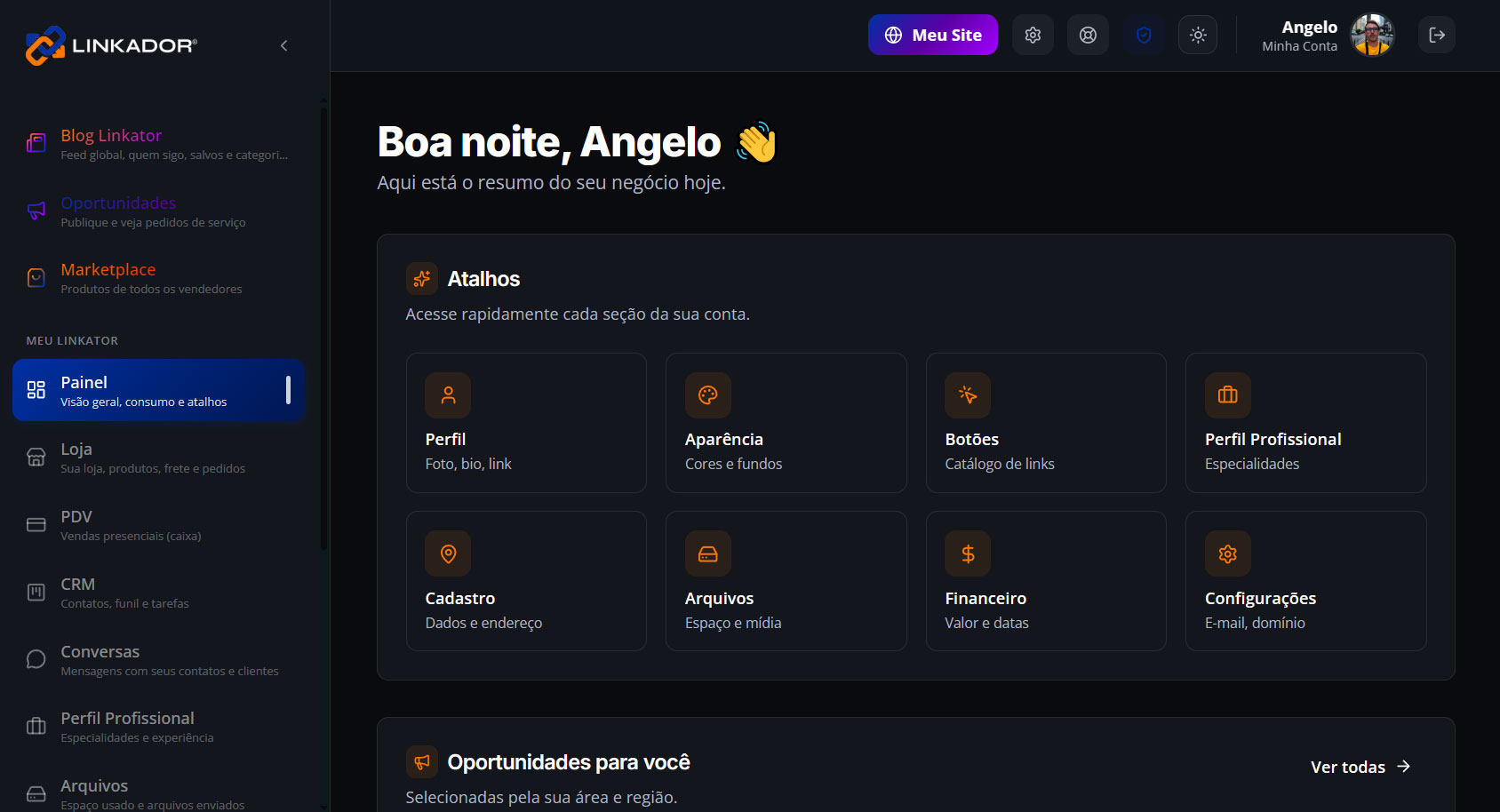Click the settings gear icon in header
The image size is (1500, 812).
pyautogui.click(x=1033, y=35)
